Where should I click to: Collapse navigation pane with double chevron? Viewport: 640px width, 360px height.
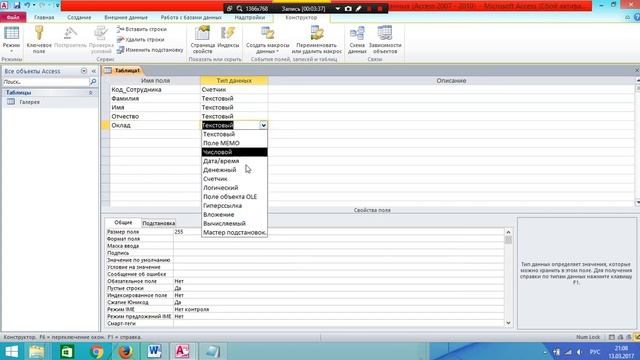click(x=93, y=71)
